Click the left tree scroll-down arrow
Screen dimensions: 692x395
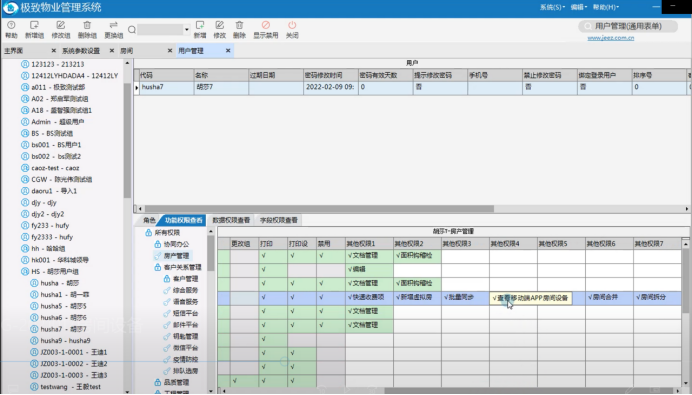click(127, 391)
